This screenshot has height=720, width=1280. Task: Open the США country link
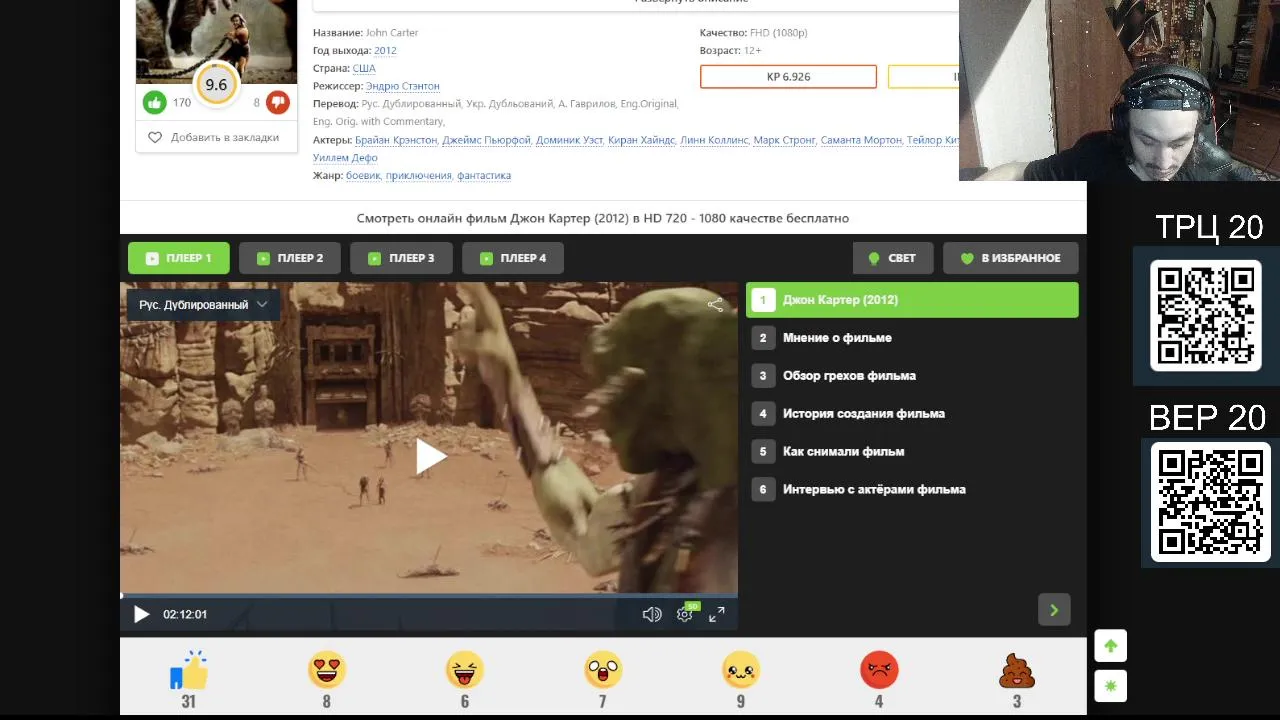point(364,68)
